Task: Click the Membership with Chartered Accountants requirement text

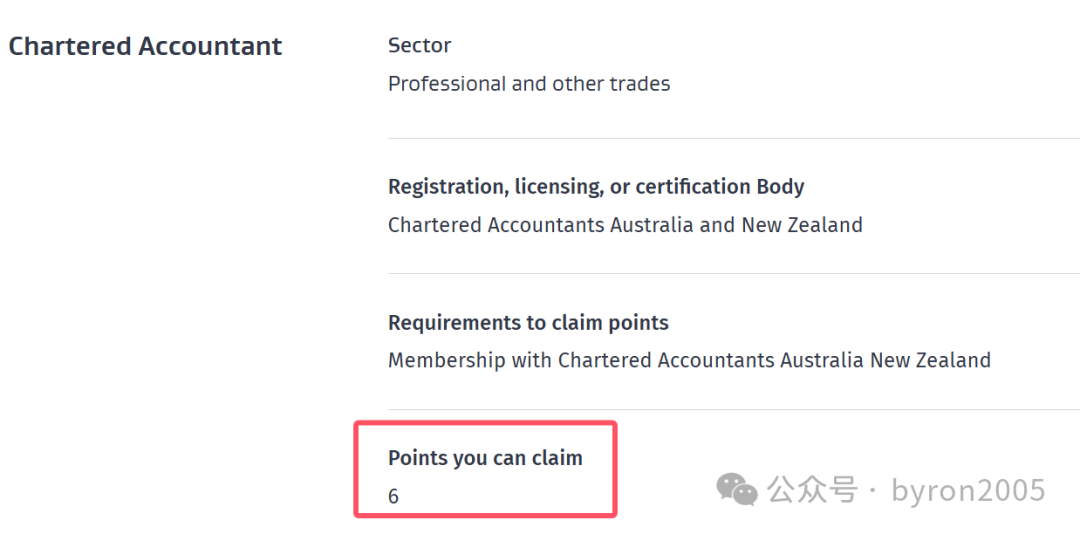Action: [x=689, y=360]
